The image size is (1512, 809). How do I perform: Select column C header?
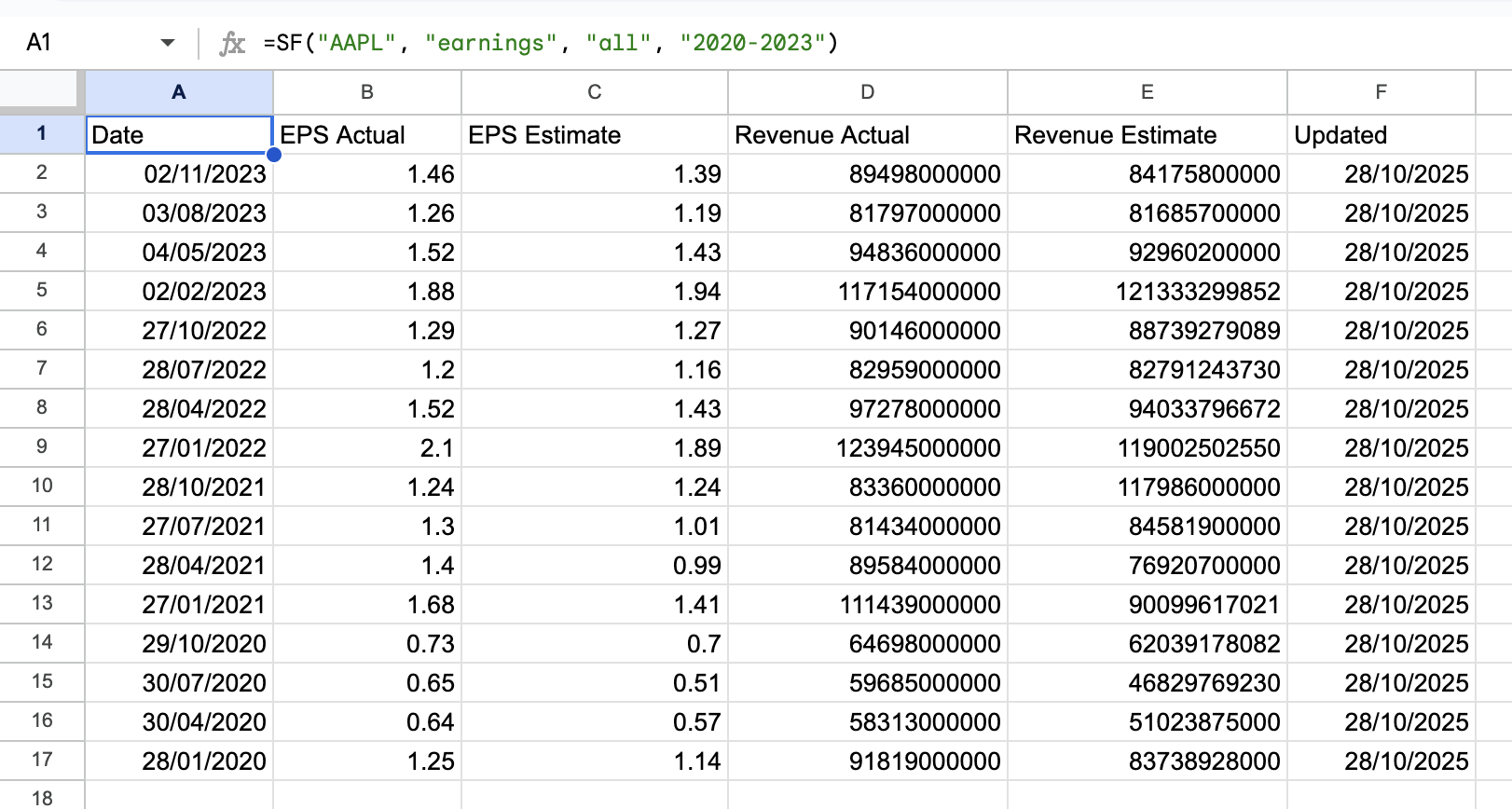pos(595,92)
